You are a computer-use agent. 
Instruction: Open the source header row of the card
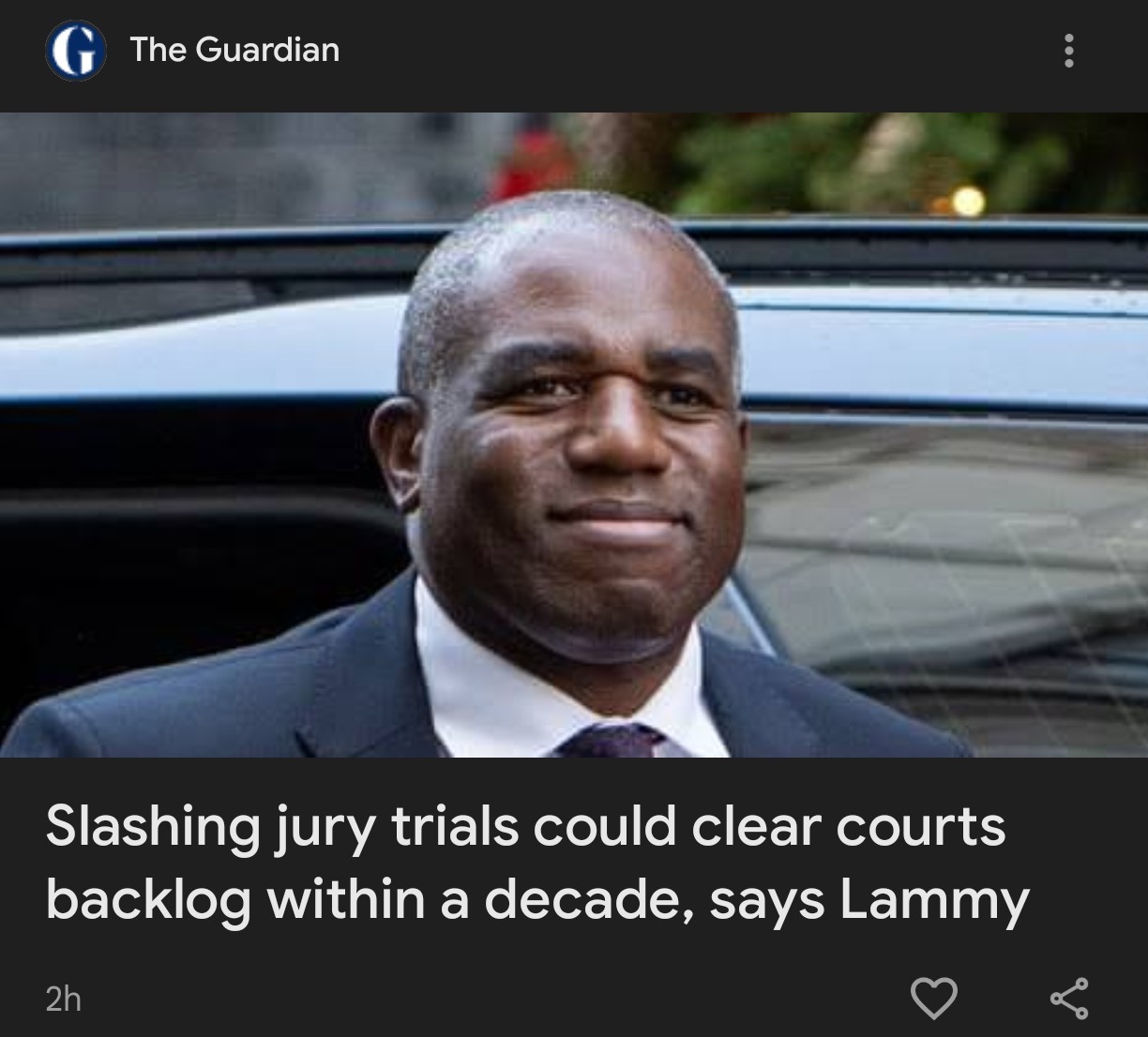574,51
